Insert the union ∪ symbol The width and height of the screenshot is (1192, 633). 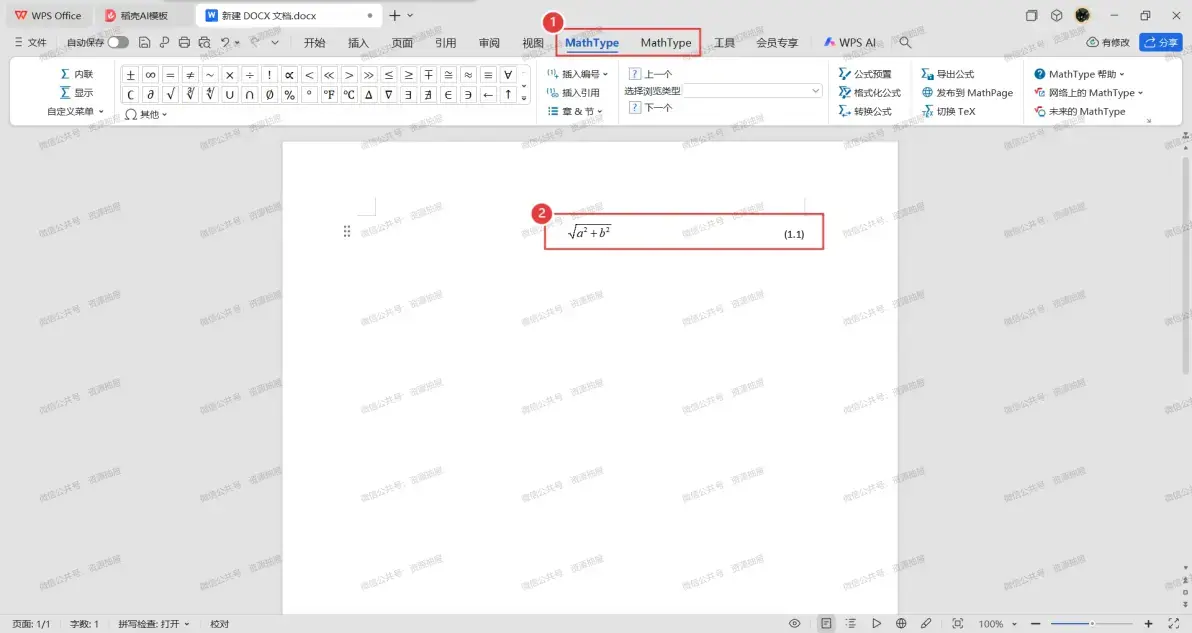(230, 94)
